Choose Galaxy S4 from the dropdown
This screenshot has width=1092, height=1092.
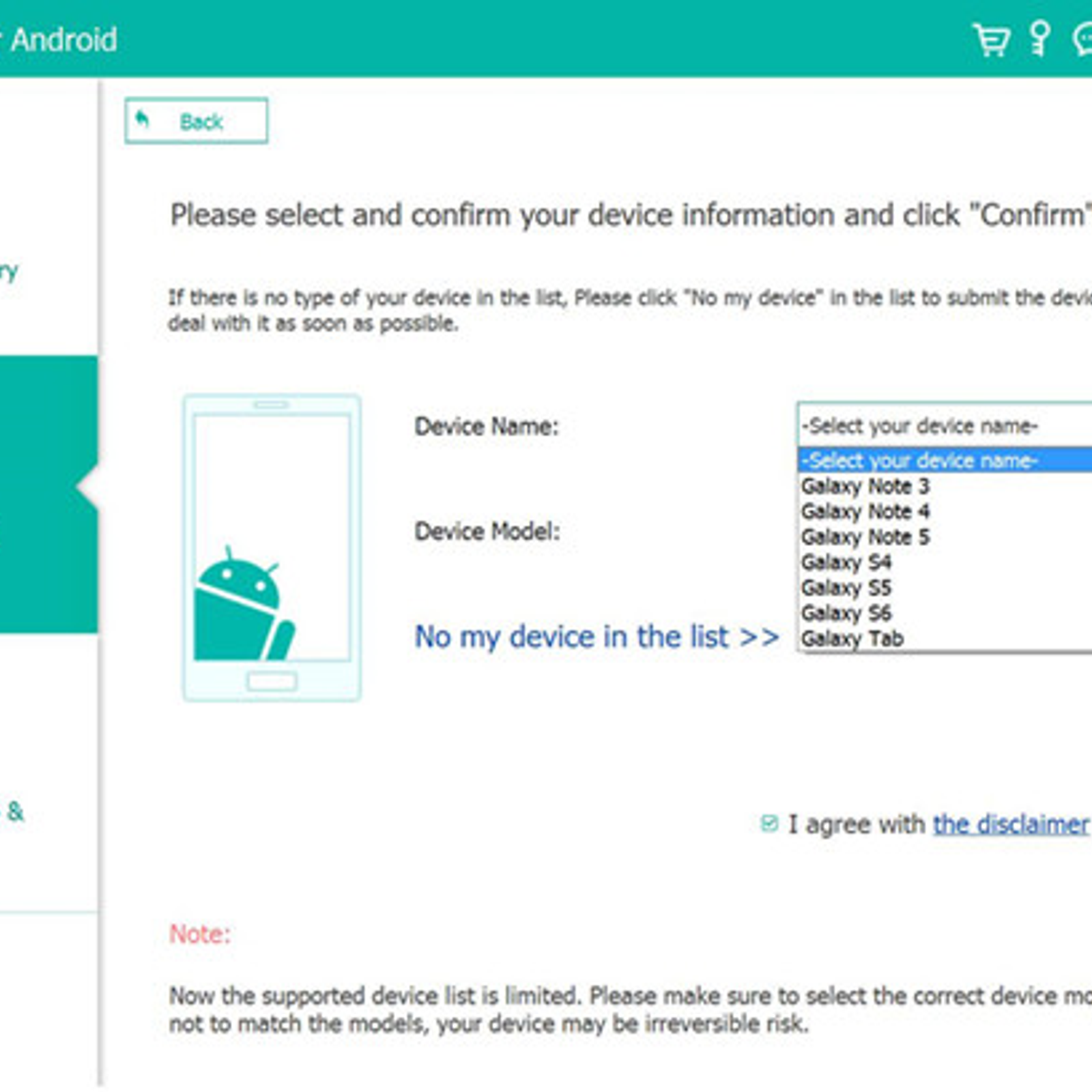tap(846, 562)
